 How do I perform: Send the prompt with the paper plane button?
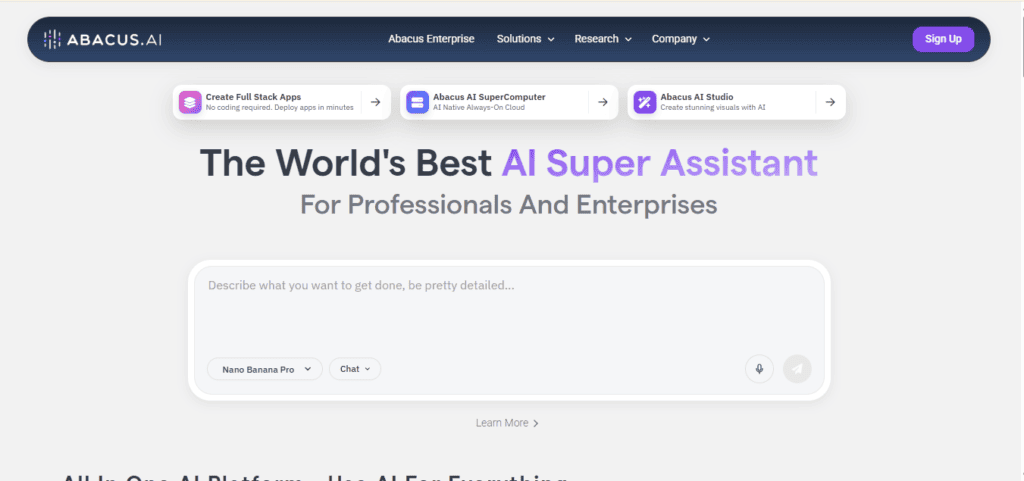coord(797,369)
